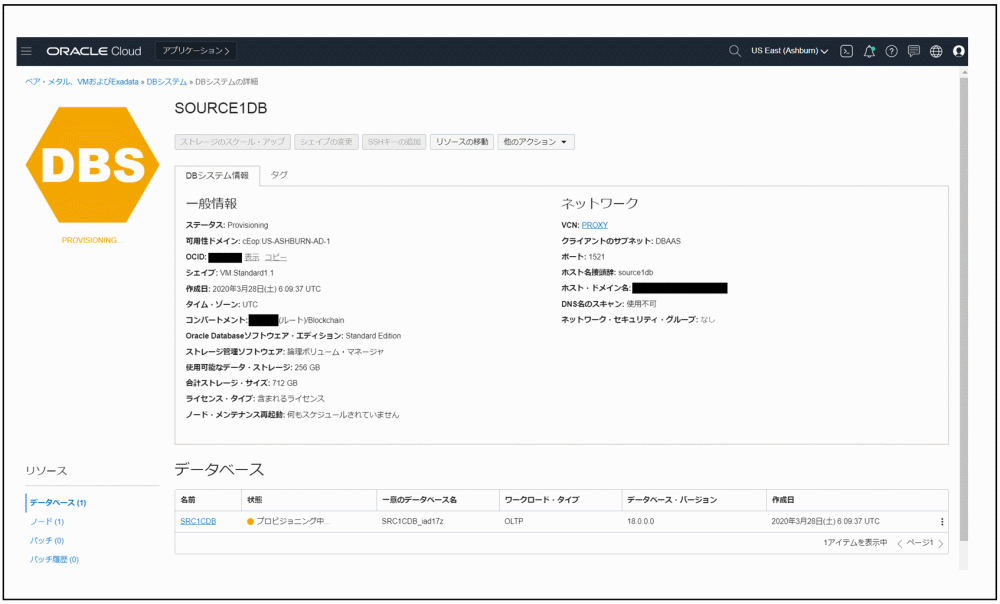The width and height of the screenshot is (1000, 604).
Task: Click the Standard Edition value
Action: (373, 336)
